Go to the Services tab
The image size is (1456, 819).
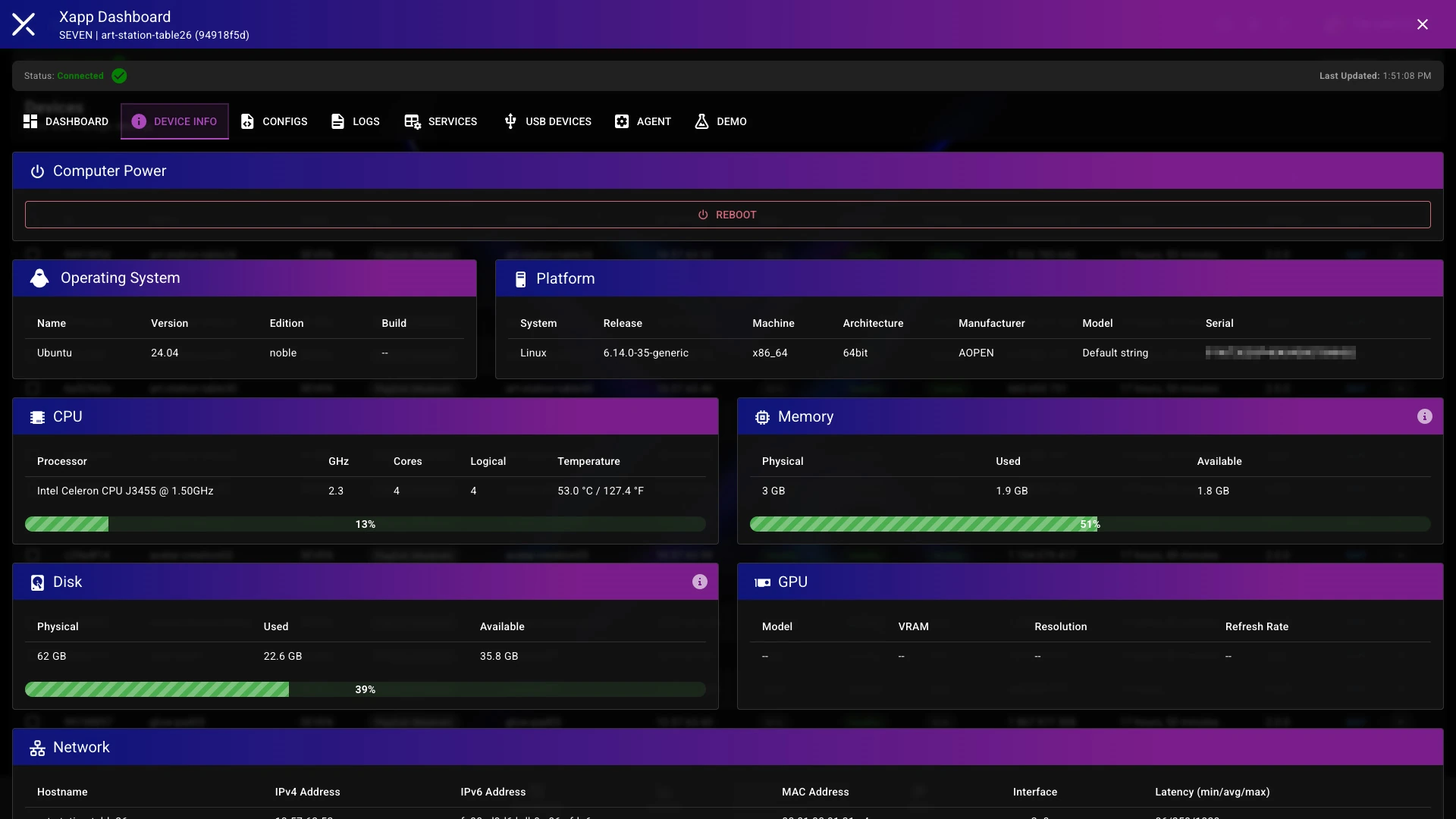point(441,121)
